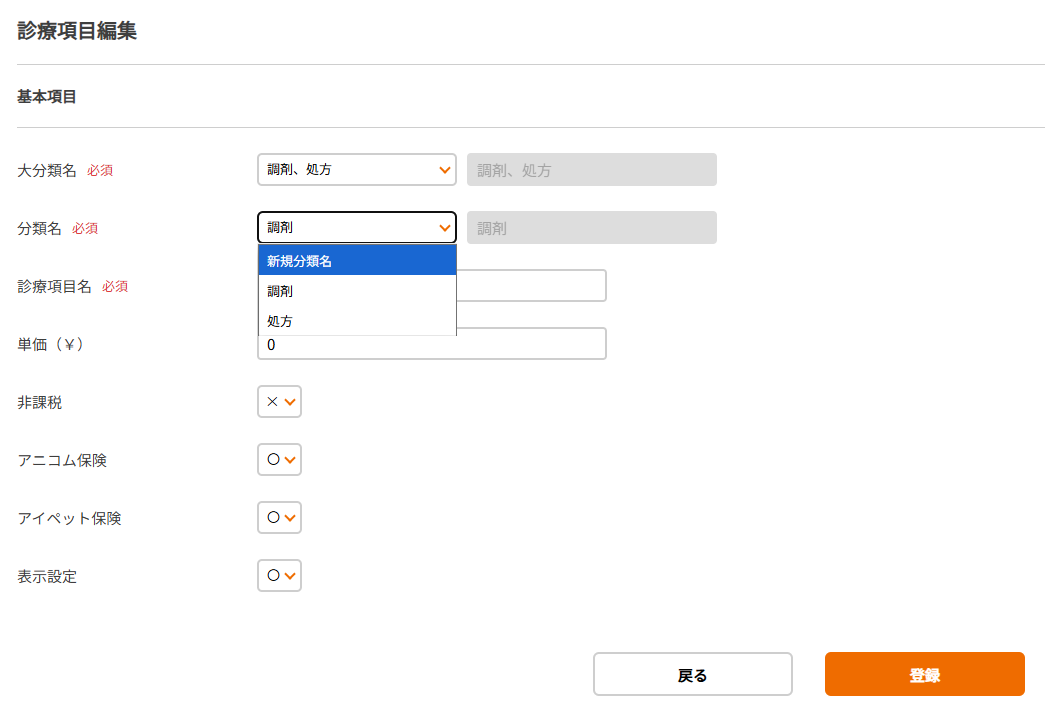
Task: Click the 基本項目 section header
Action: pyautogui.click(x=47, y=97)
